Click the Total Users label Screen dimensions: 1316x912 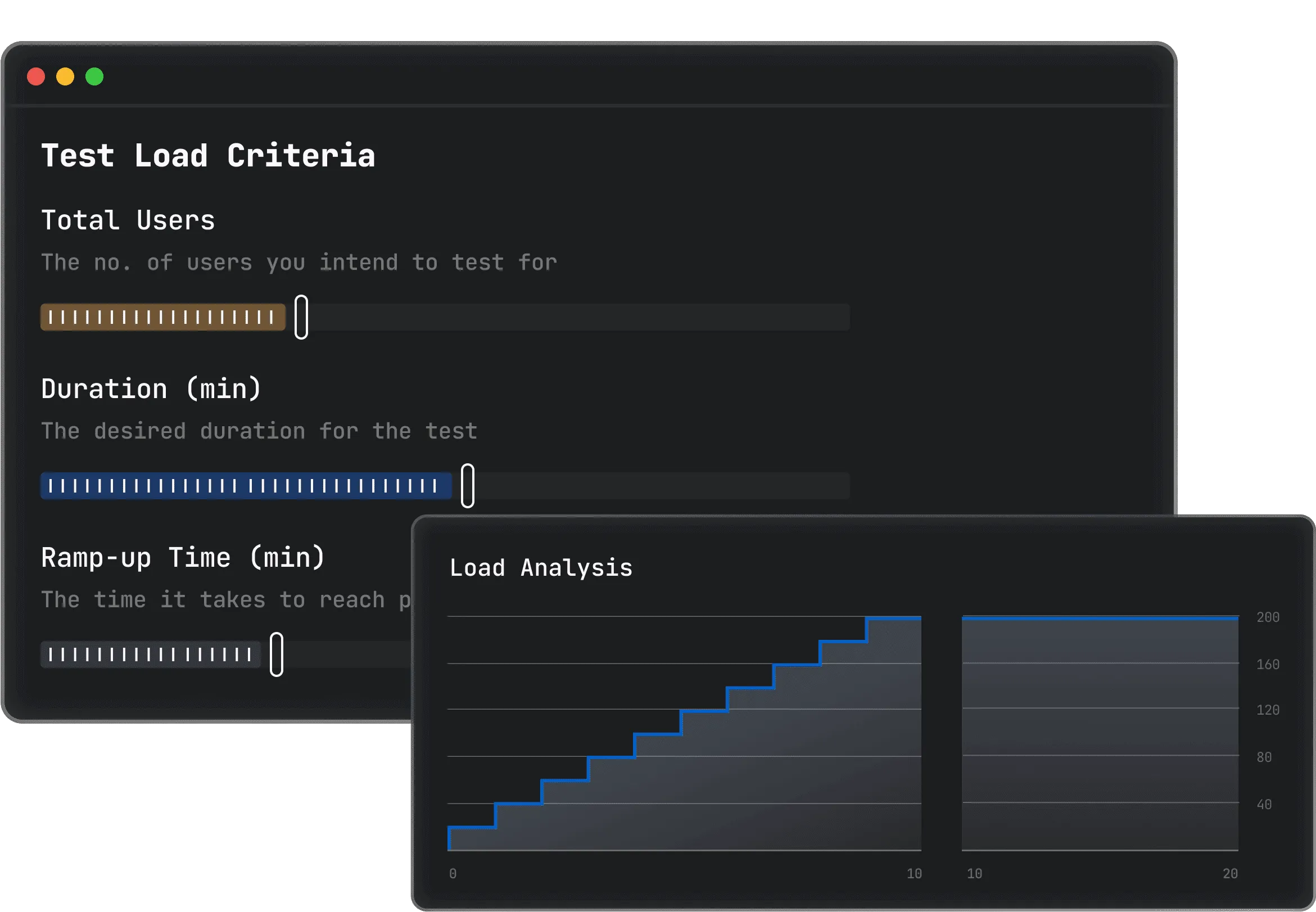point(128,220)
